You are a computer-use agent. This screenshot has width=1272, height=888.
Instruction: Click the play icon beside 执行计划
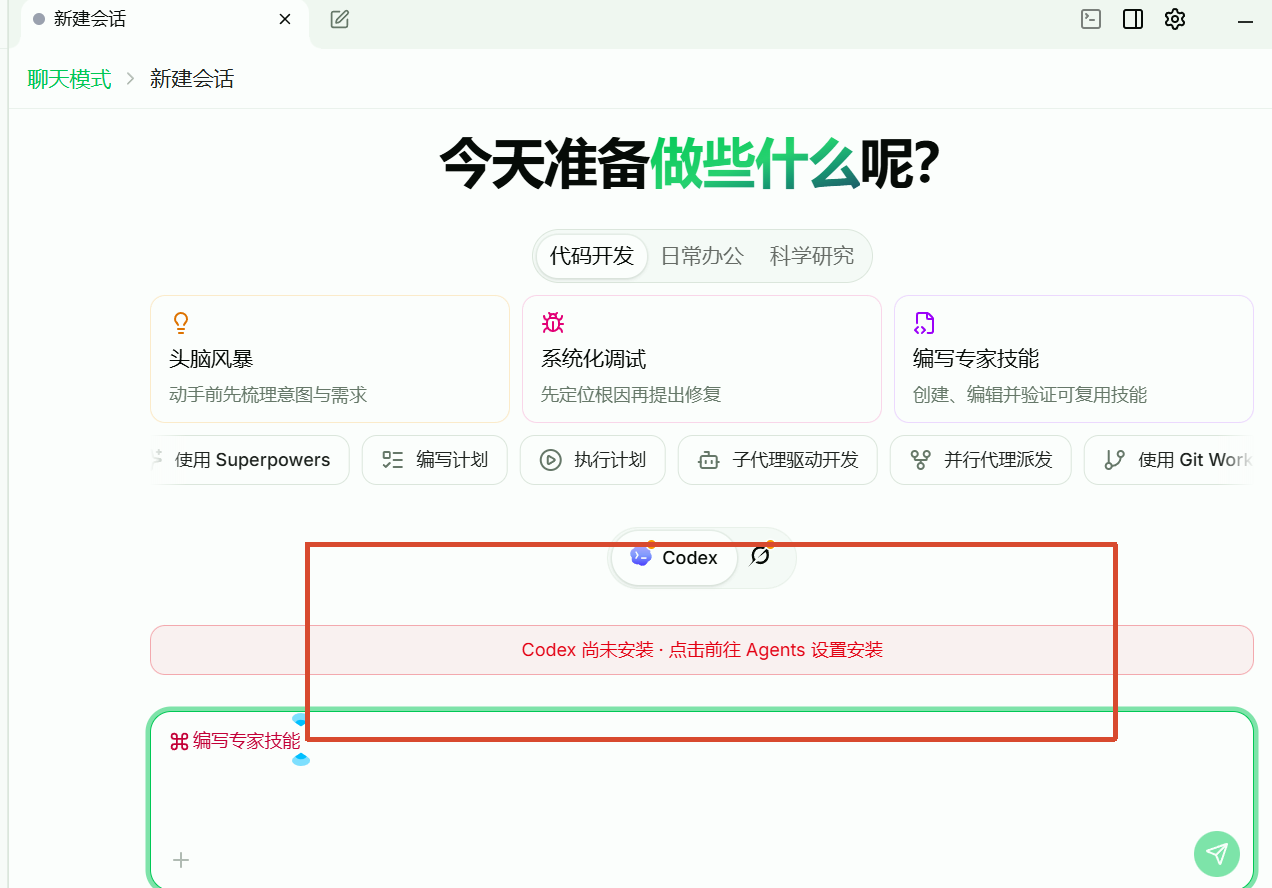pos(551,460)
